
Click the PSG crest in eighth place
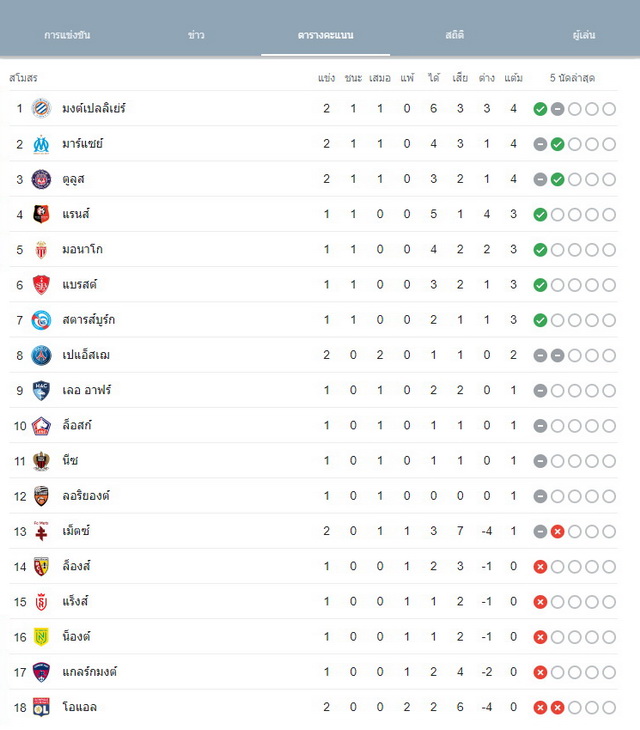click(41, 355)
